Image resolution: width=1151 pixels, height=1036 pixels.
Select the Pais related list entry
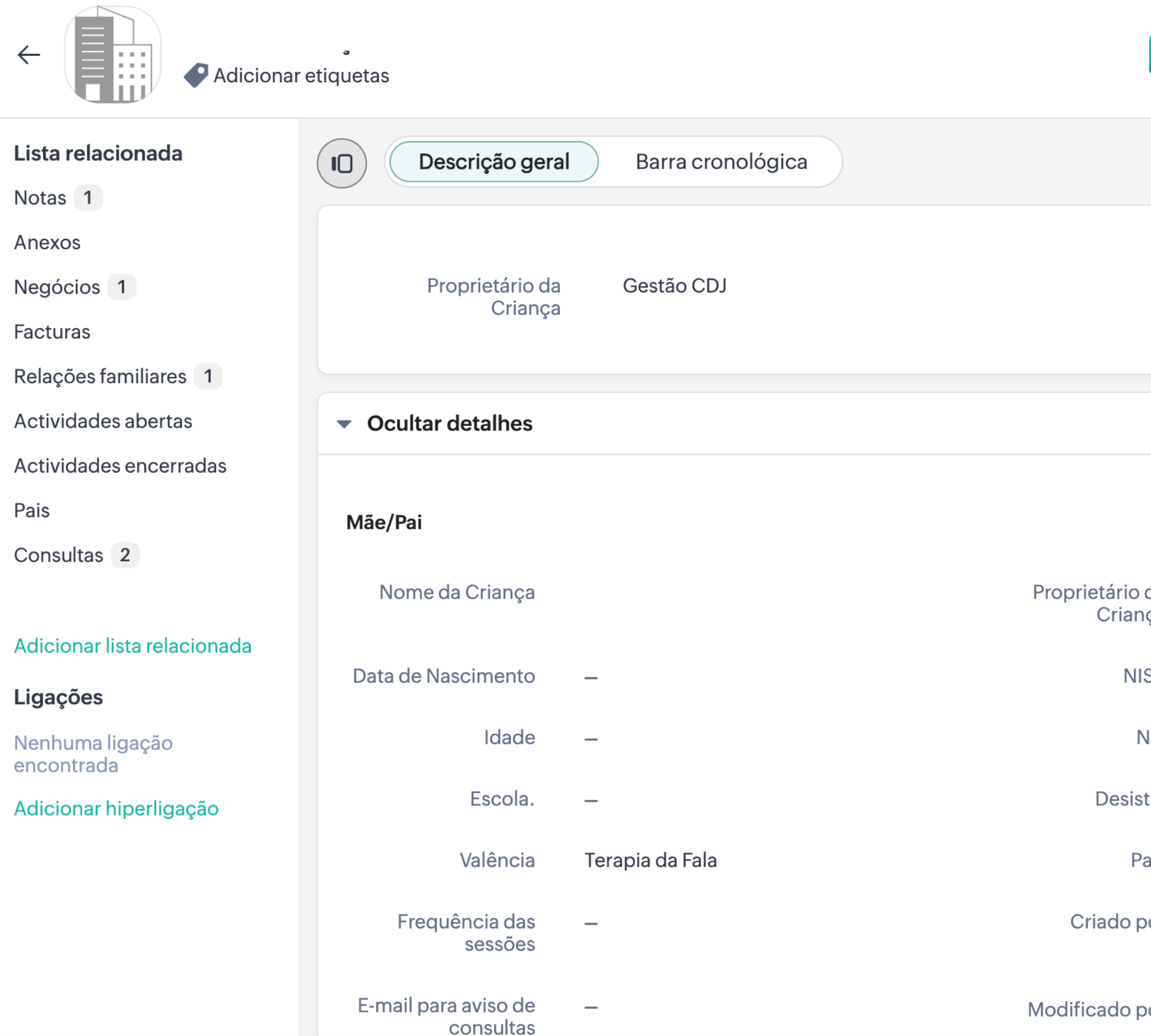(32, 511)
